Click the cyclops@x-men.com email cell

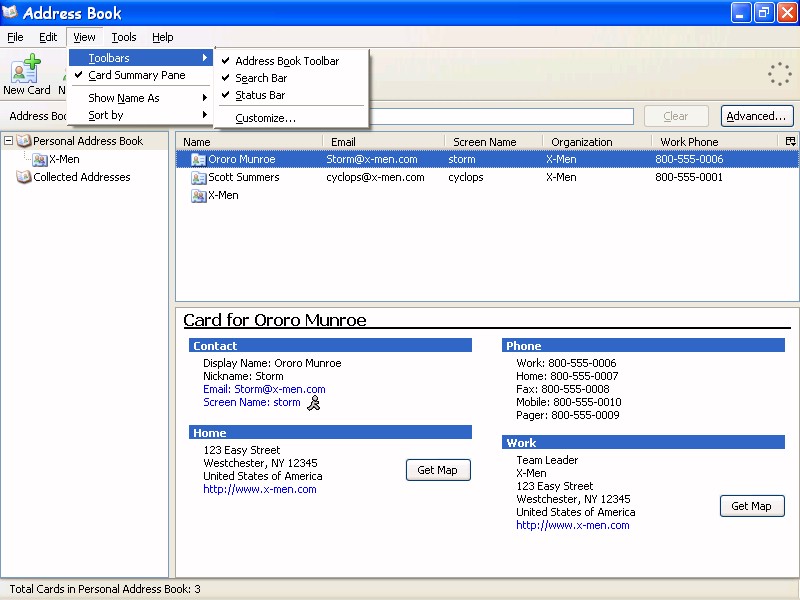[x=376, y=178]
